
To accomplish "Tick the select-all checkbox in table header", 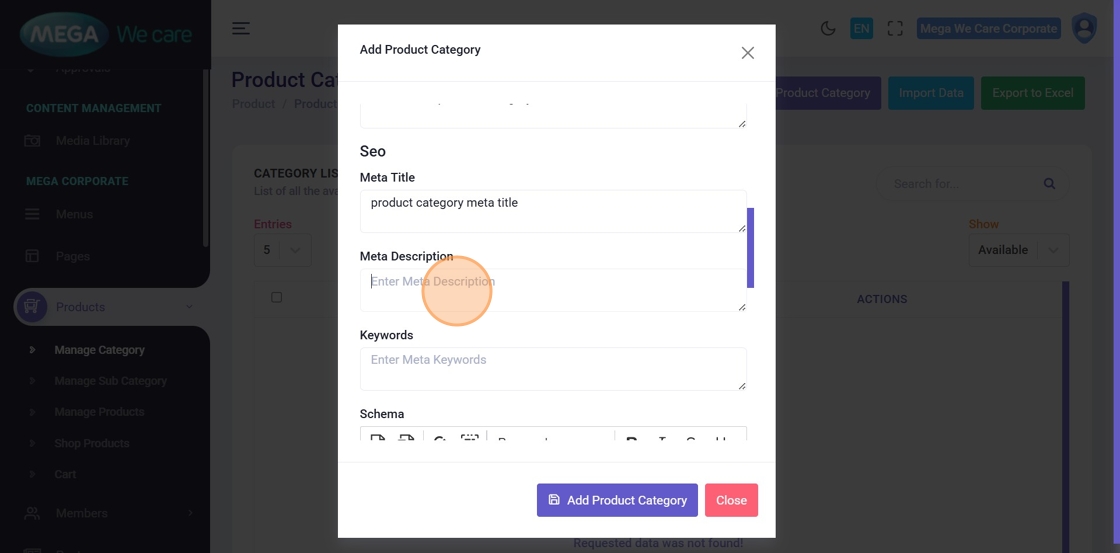I will [x=277, y=297].
